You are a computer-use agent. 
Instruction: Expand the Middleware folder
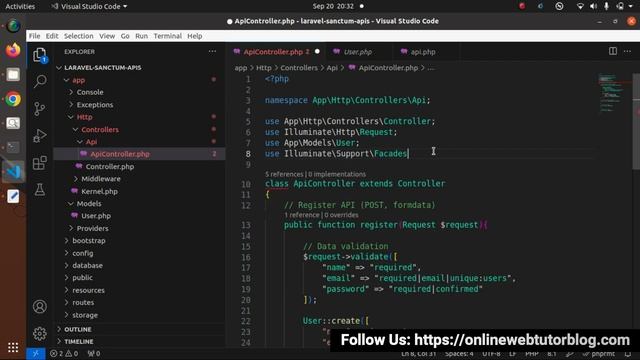(x=100, y=179)
